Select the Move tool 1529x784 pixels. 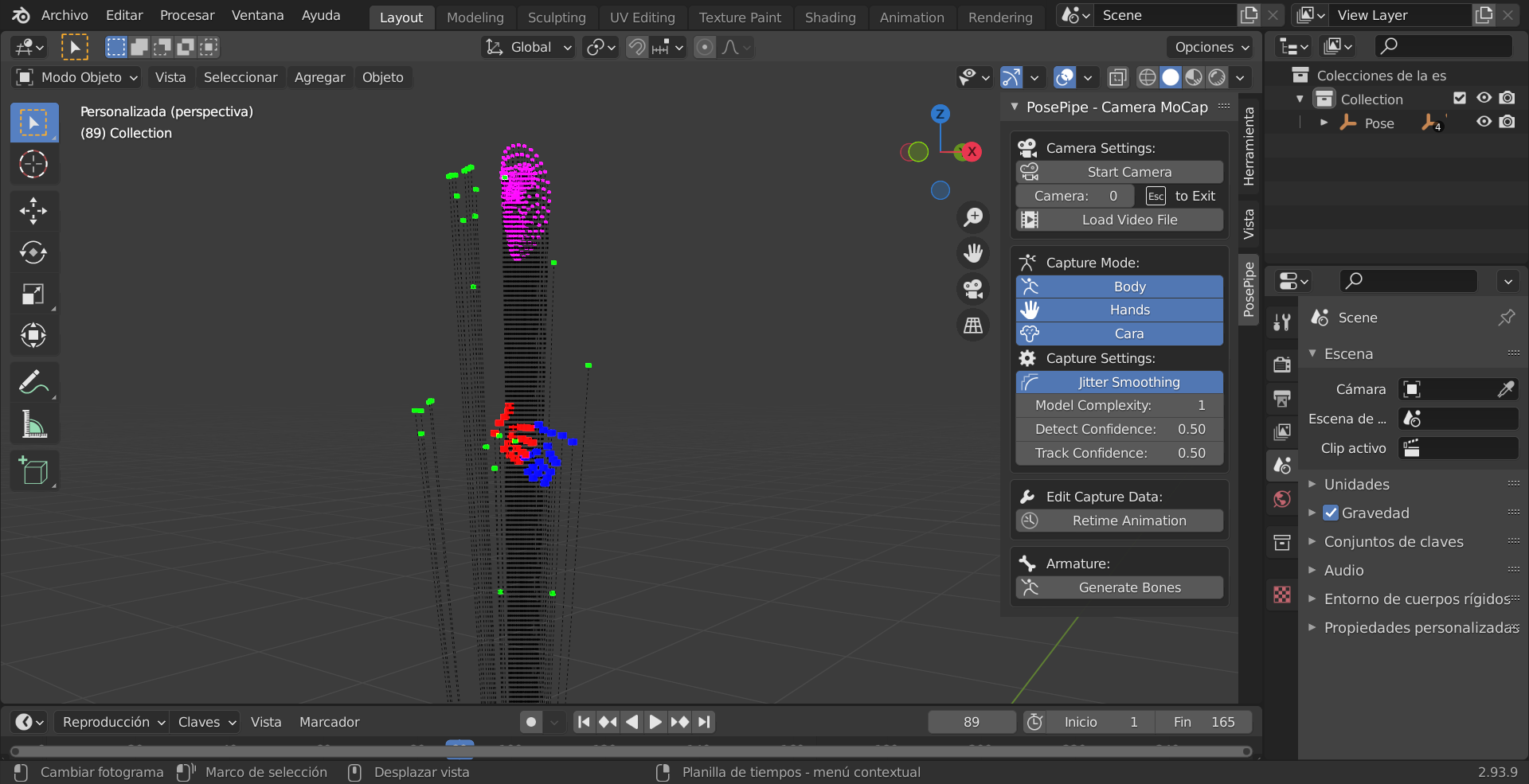coord(33,211)
